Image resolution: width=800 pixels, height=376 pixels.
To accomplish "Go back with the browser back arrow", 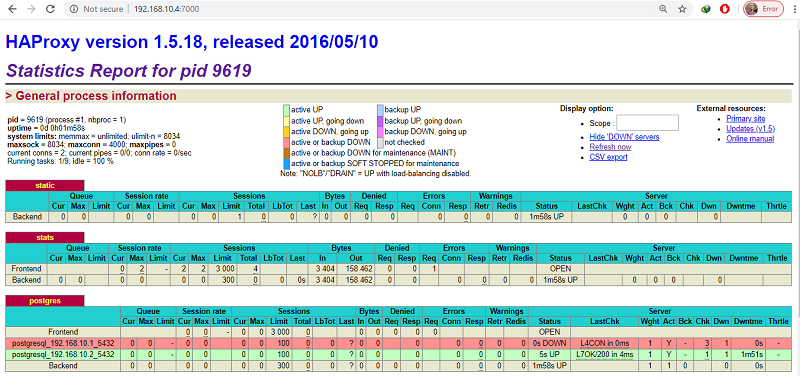I will click(12, 9).
